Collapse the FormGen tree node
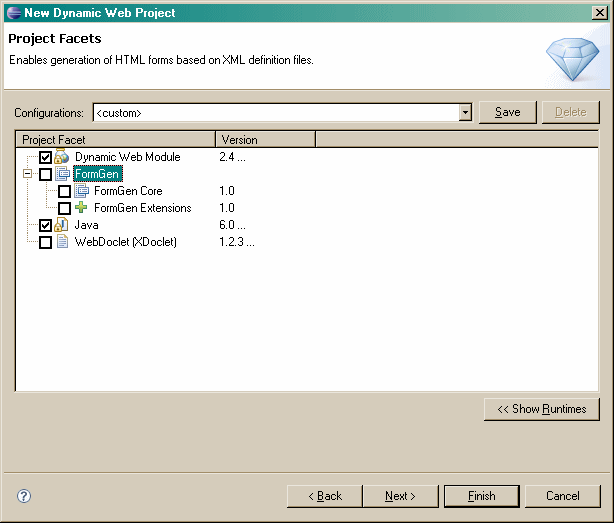Screen dimensions: 614x523 pos(27,175)
